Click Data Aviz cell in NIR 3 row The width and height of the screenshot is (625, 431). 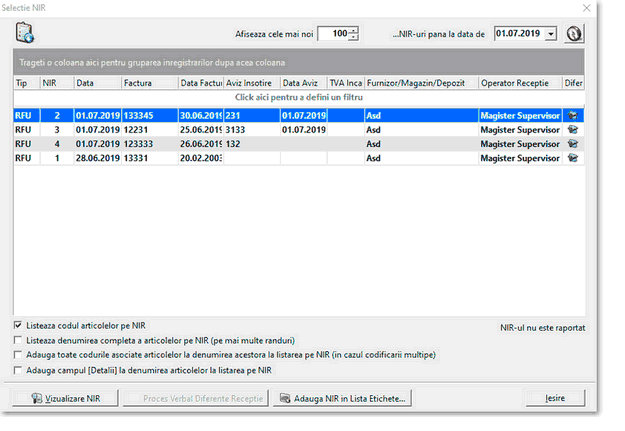tap(304, 130)
